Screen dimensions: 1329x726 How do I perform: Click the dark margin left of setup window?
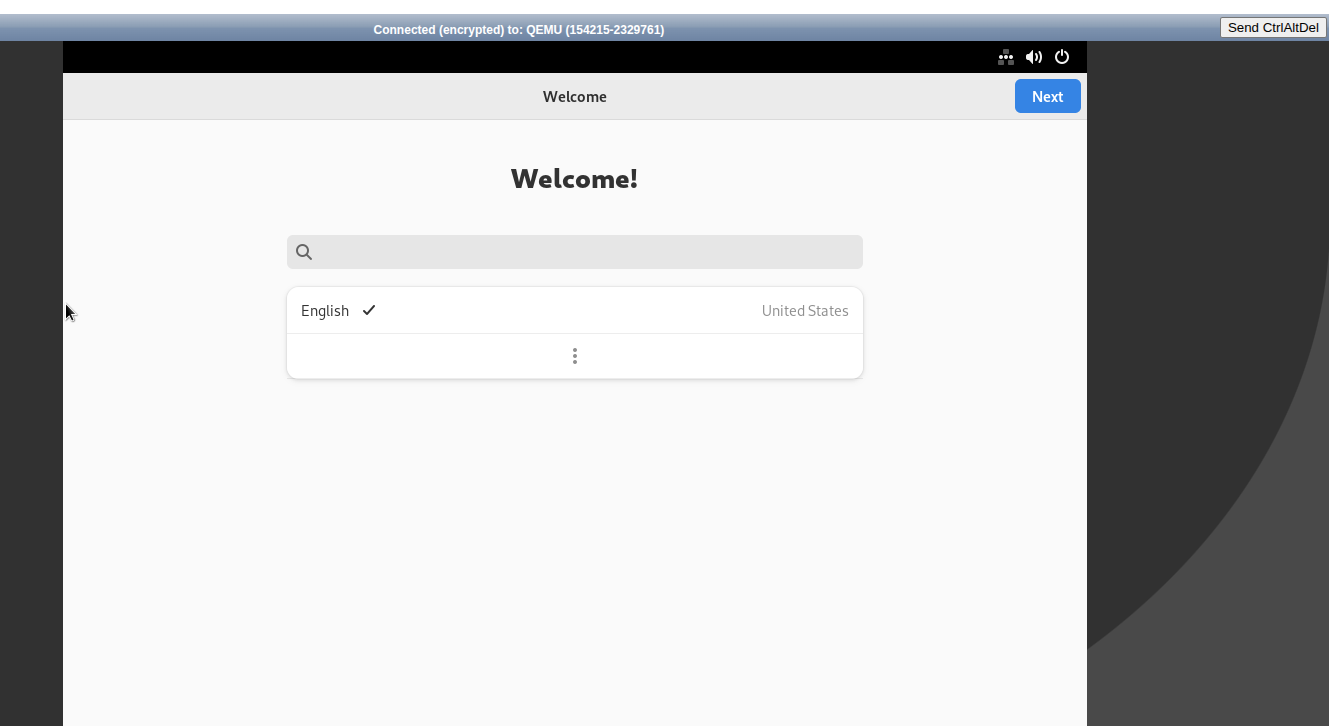(x=30, y=450)
